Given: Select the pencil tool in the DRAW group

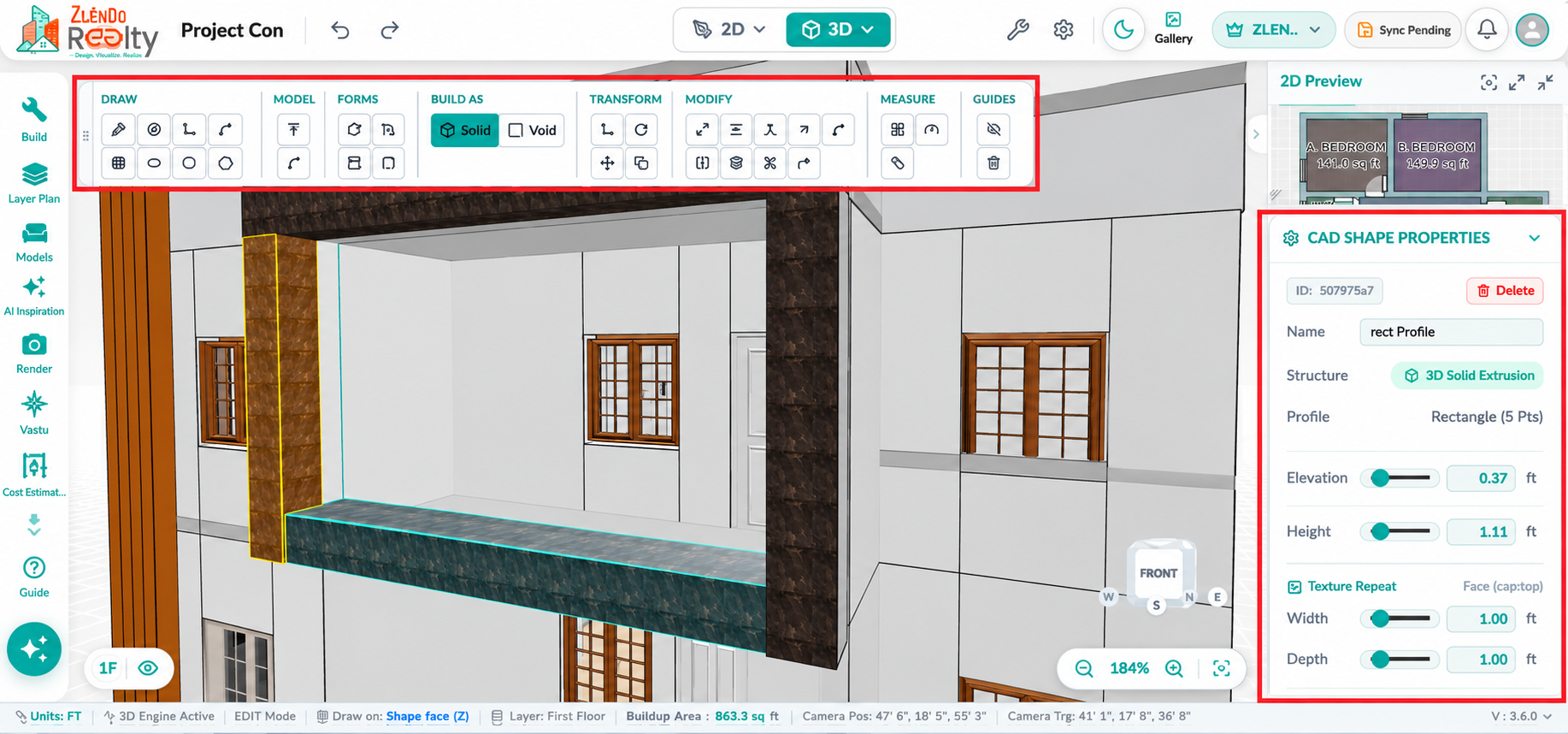Looking at the screenshot, I should click(119, 130).
